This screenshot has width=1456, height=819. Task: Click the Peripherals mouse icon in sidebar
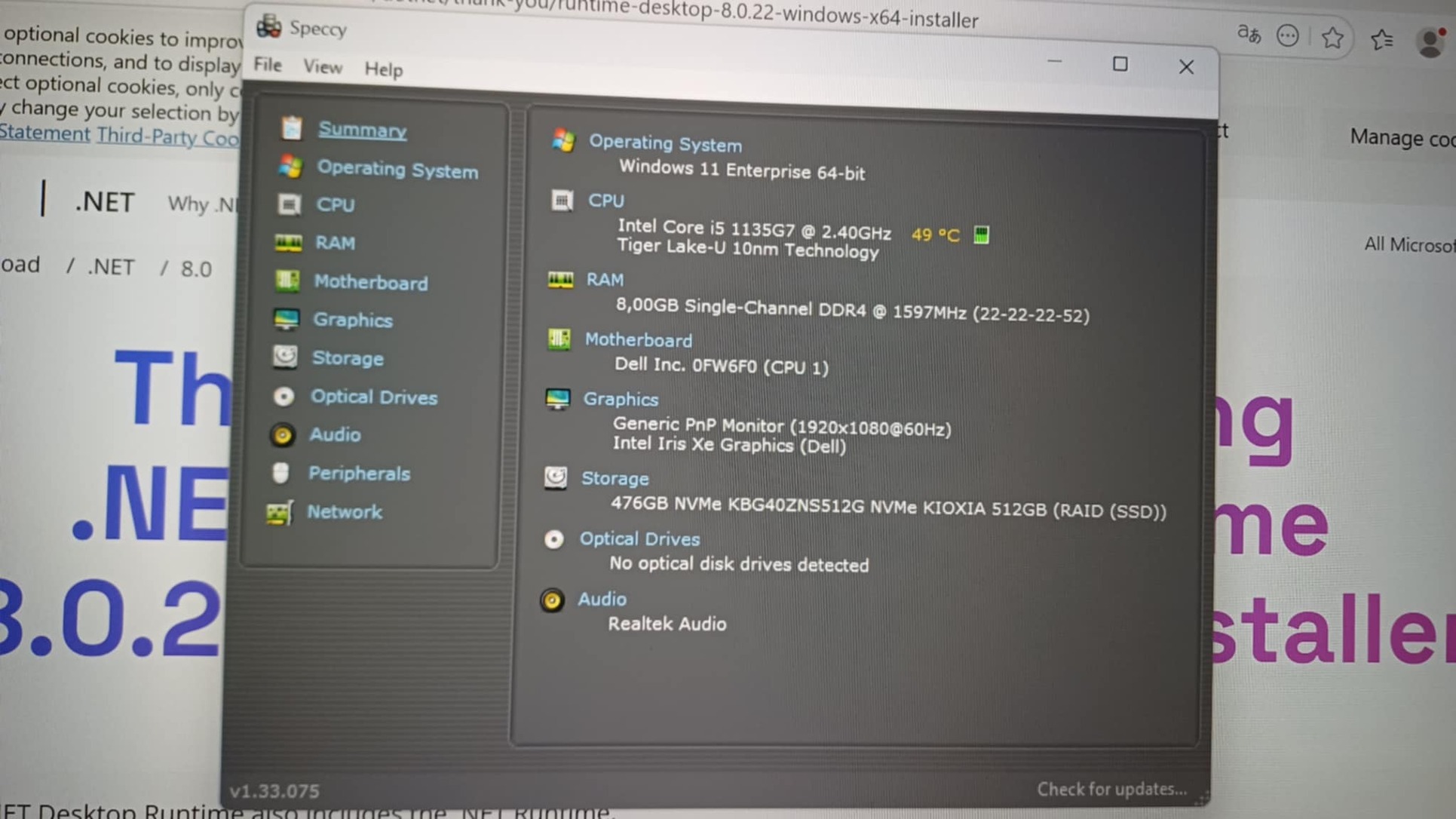[x=280, y=473]
